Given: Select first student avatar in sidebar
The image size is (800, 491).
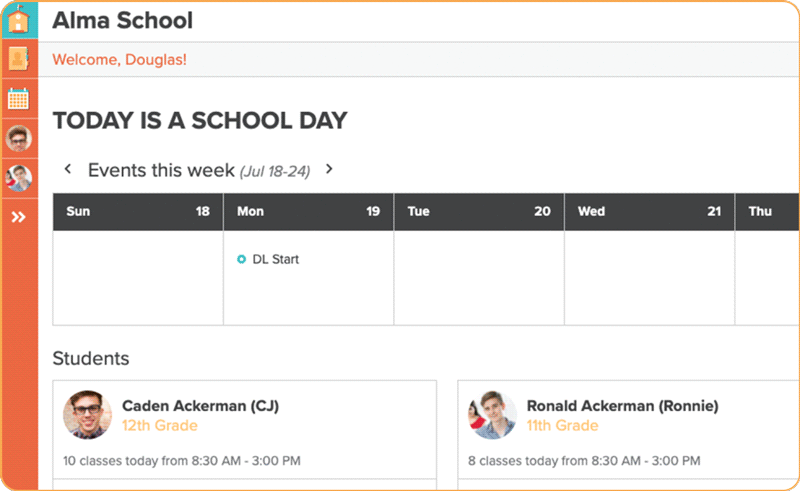Looking at the screenshot, I should (x=19, y=138).
